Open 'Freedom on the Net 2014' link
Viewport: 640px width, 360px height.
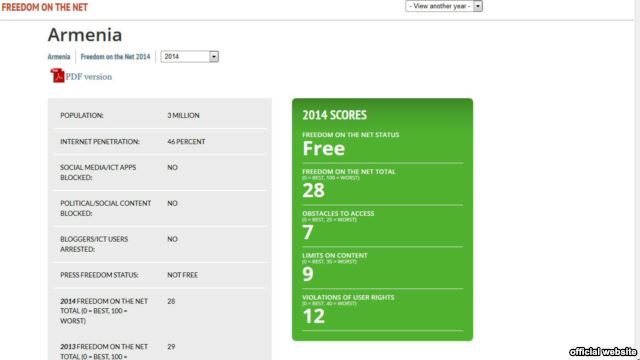point(116,57)
